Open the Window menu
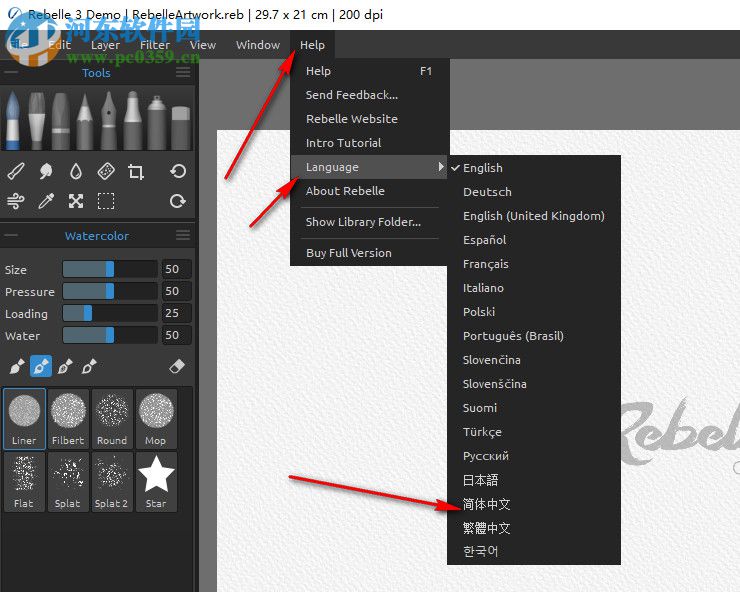Screen dimensions: 740x592 click(258, 45)
